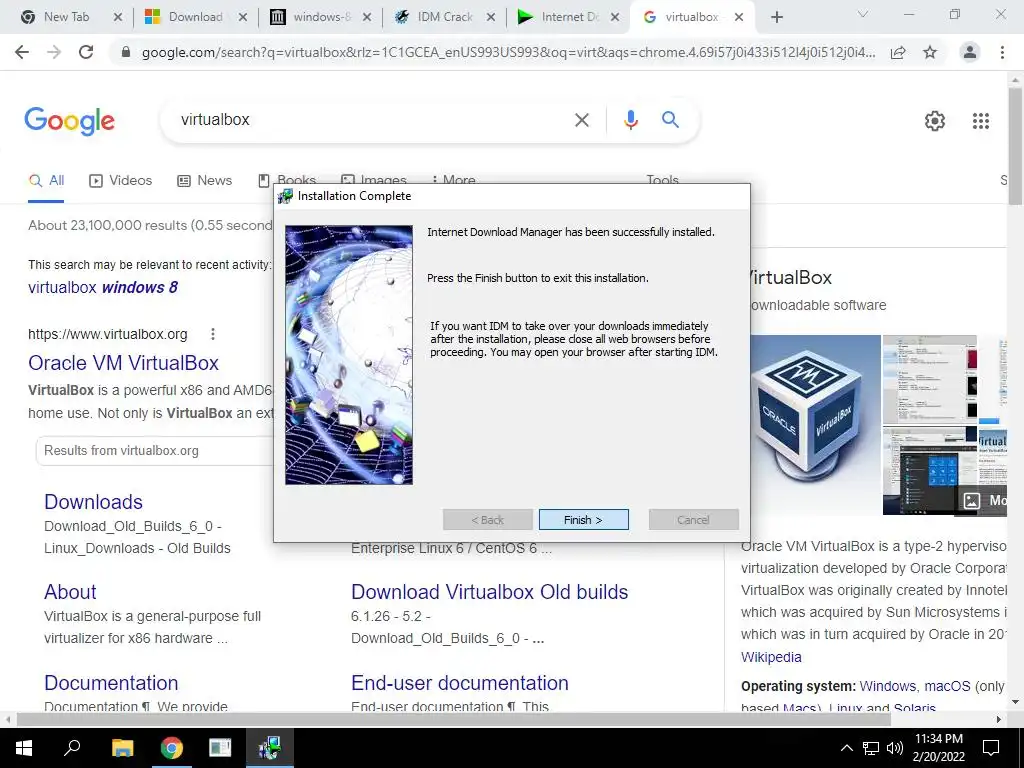
Task: Open the Downloads sitelink
Action: [x=93, y=502]
